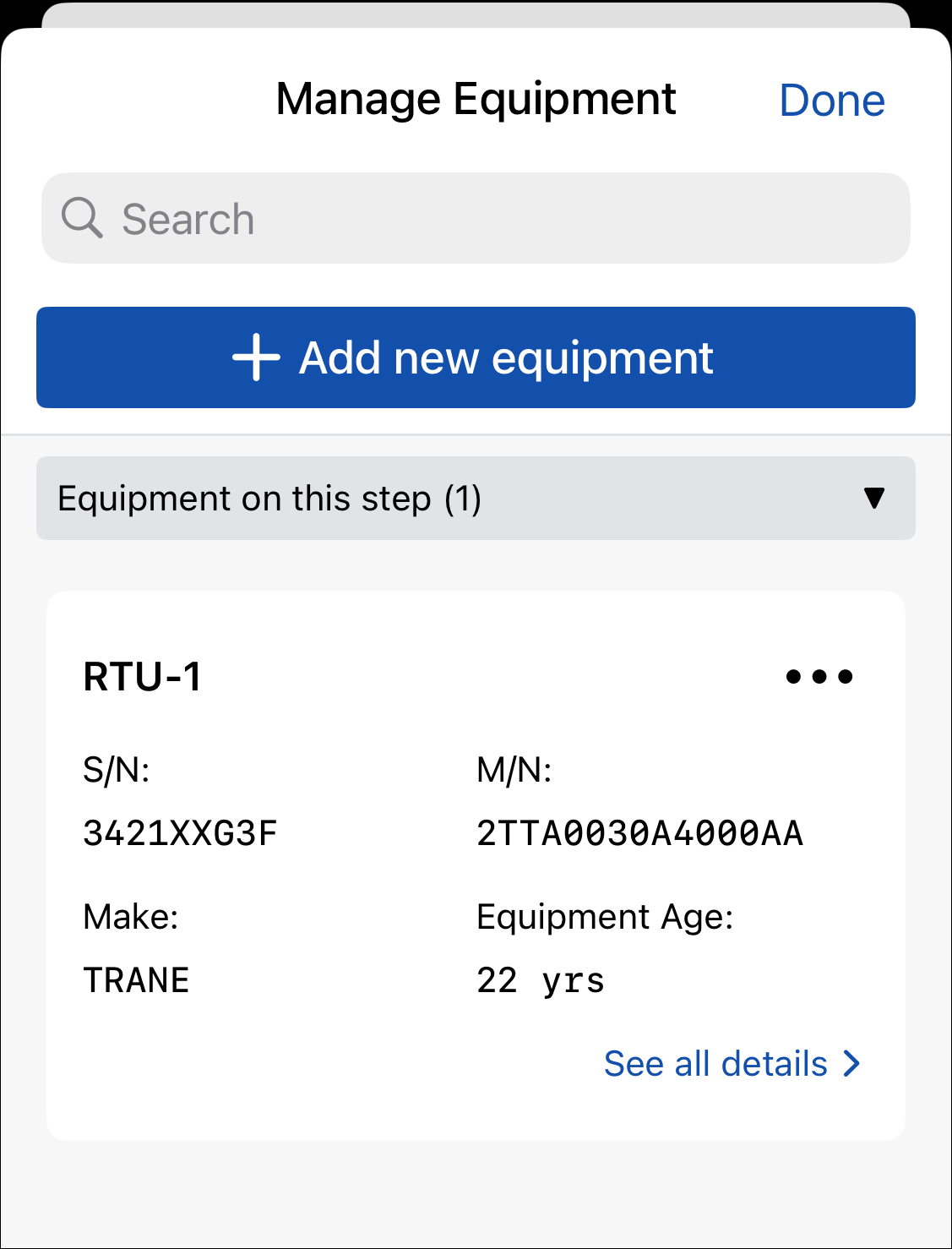The width and height of the screenshot is (952, 1249).
Task: Click serial number 3421XXG3F
Action: tap(180, 833)
